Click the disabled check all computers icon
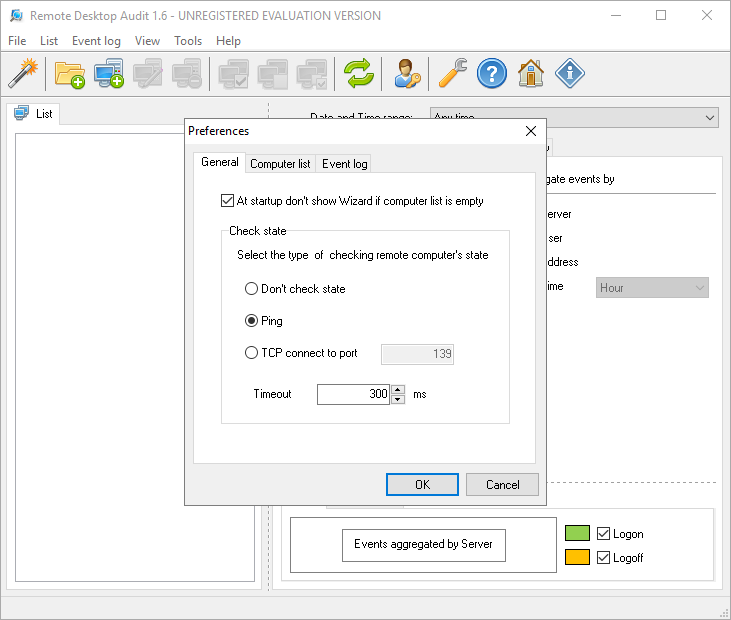This screenshot has width=731, height=620. tap(234, 73)
